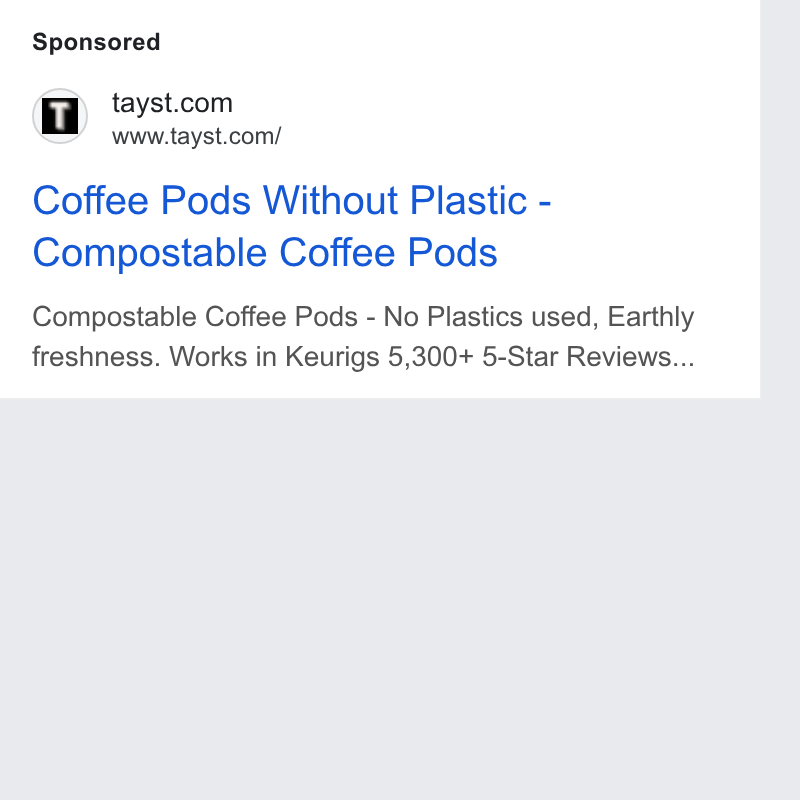Viewport: 800px width, 800px height.
Task: Click the Tayst black T favicon
Action: (60, 116)
